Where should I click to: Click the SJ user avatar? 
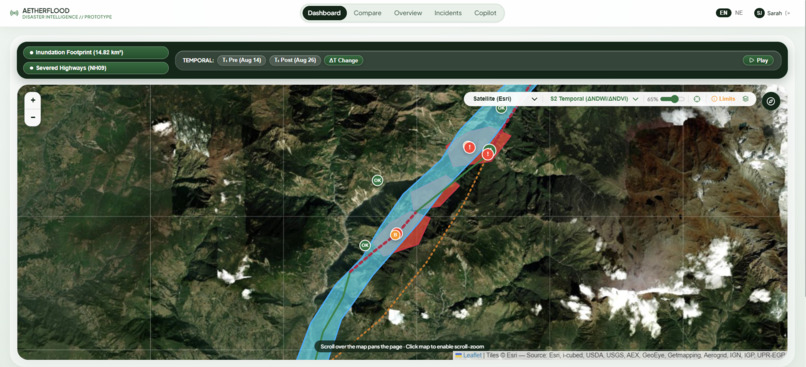point(759,13)
